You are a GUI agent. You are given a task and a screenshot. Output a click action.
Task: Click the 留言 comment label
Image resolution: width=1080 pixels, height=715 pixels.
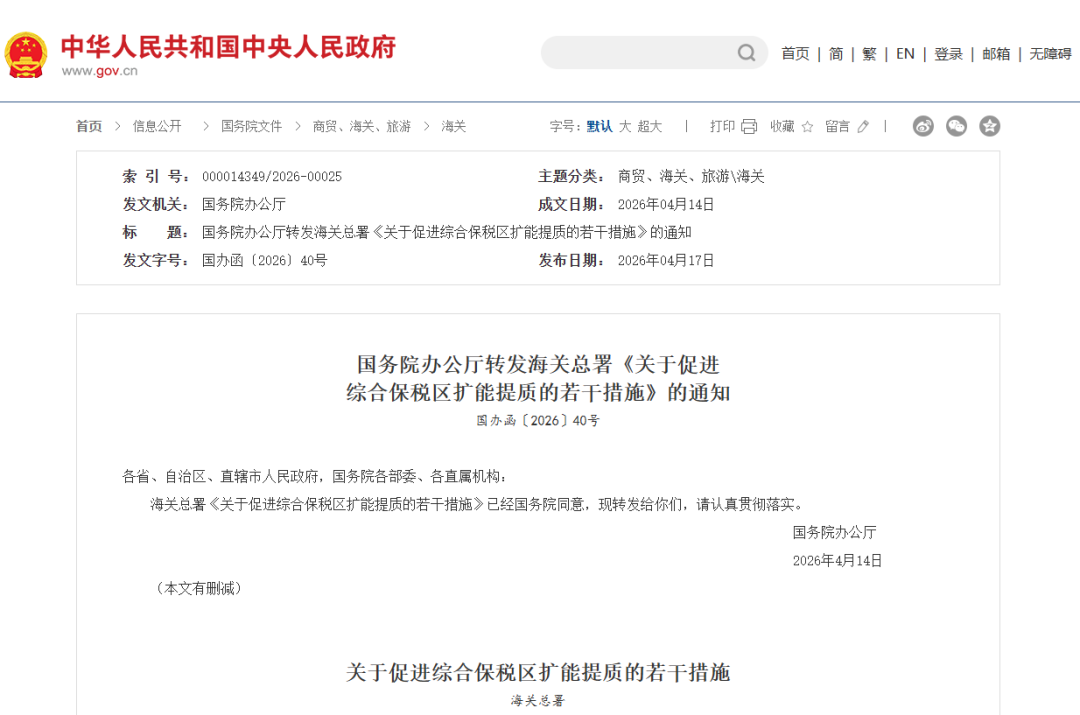pos(838,126)
